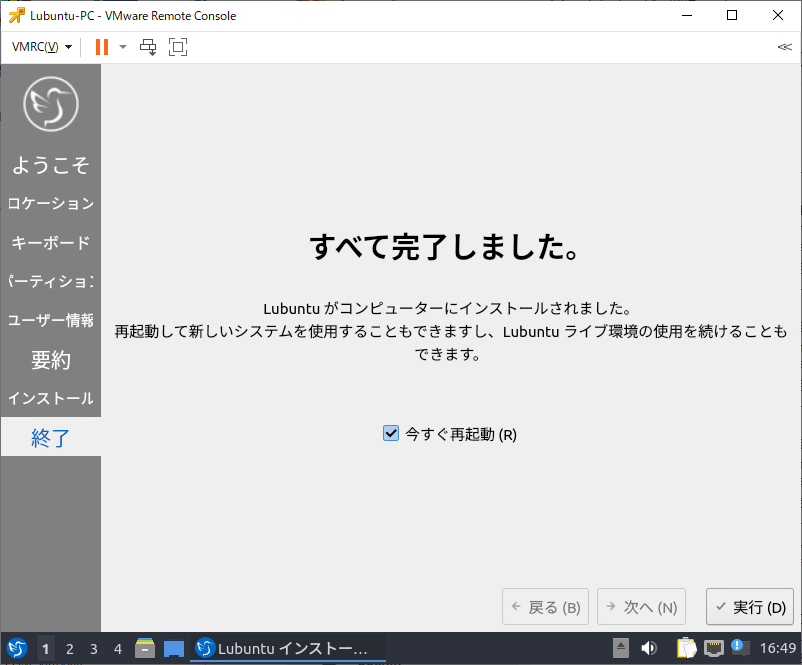Click the 実行 (D) button
Image resolution: width=802 pixels, height=665 pixels.
coord(750,607)
